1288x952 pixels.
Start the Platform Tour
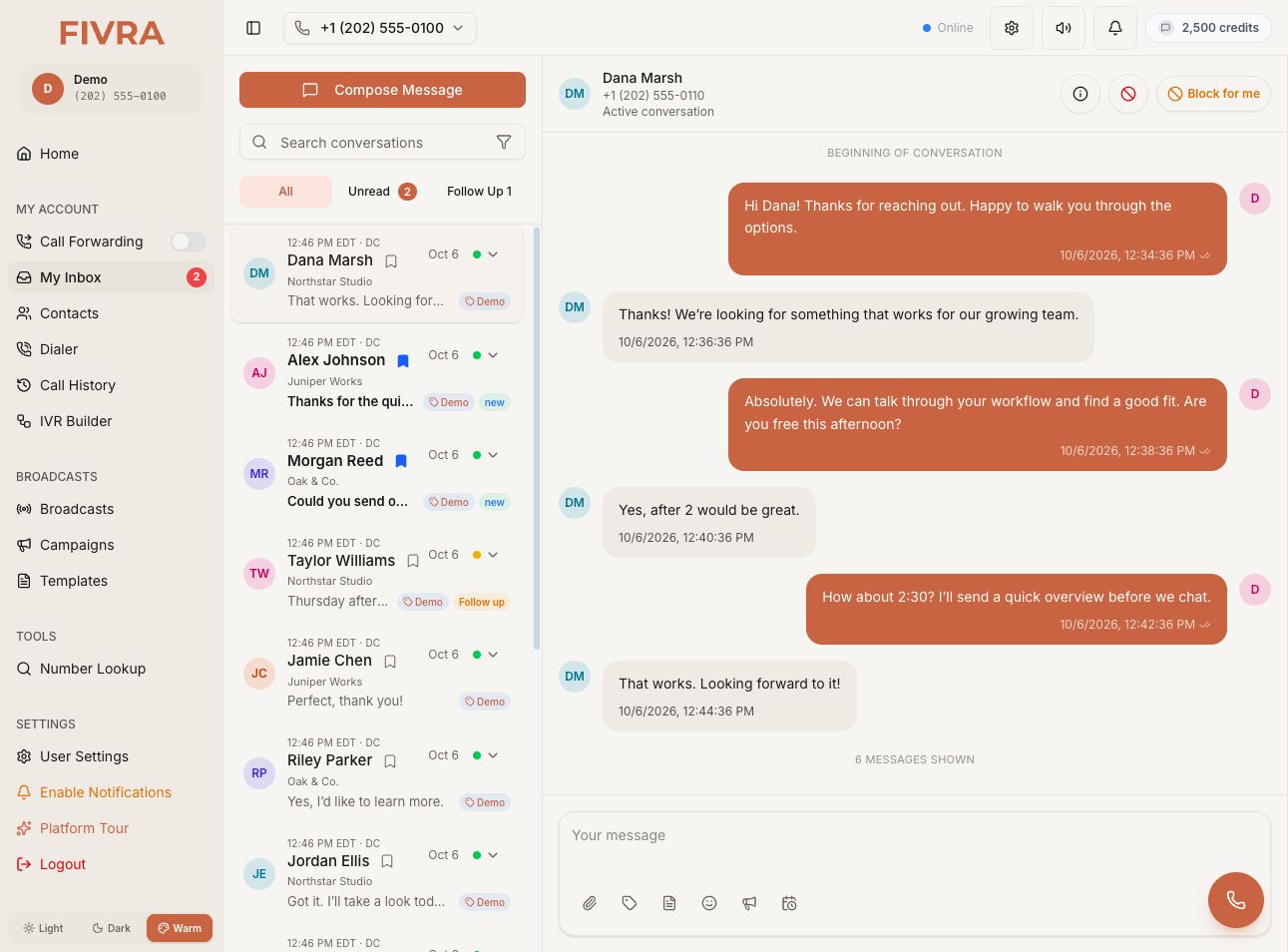click(112, 828)
